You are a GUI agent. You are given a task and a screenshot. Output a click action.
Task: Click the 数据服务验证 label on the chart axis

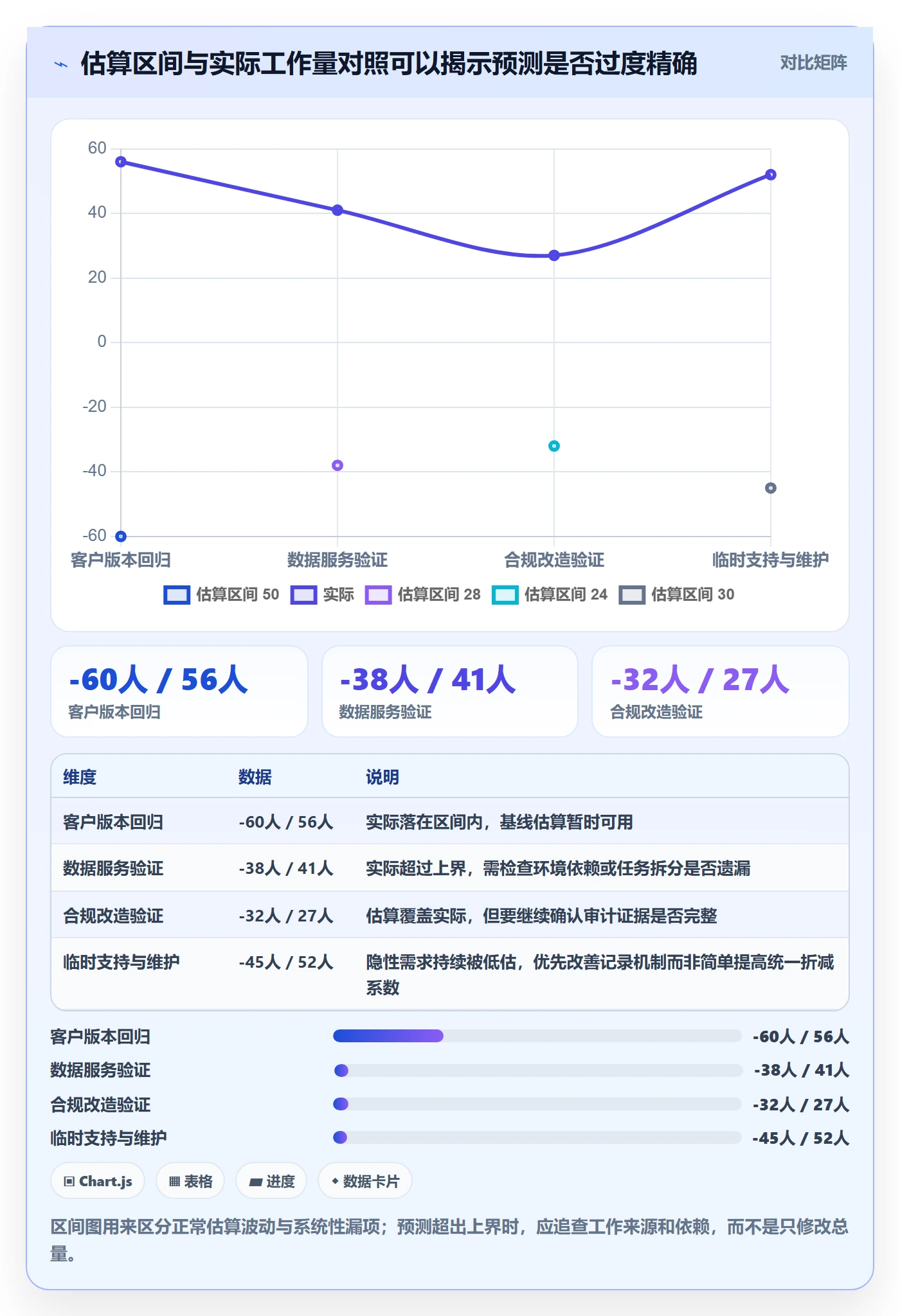pos(337,560)
